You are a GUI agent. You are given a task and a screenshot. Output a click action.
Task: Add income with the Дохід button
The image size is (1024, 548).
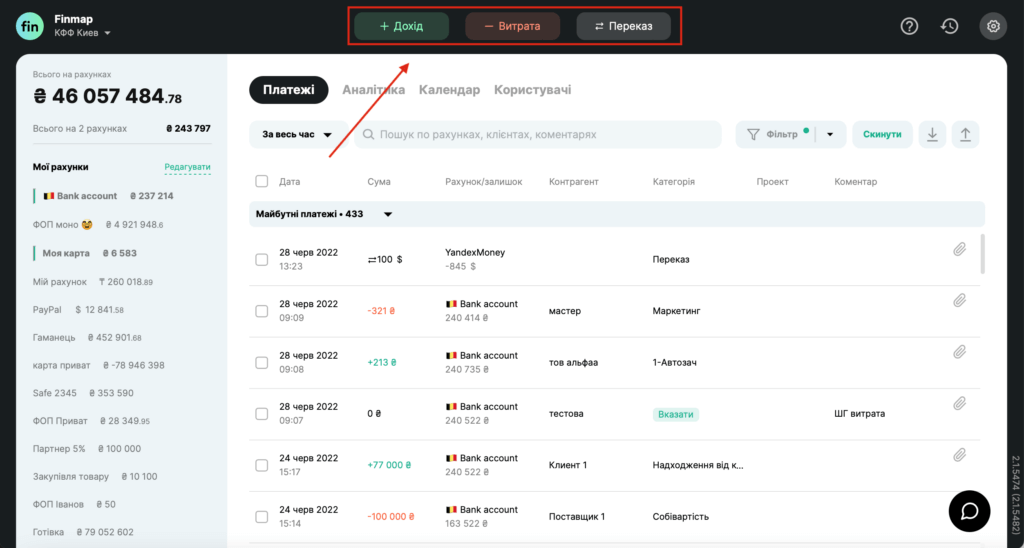click(402, 26)
